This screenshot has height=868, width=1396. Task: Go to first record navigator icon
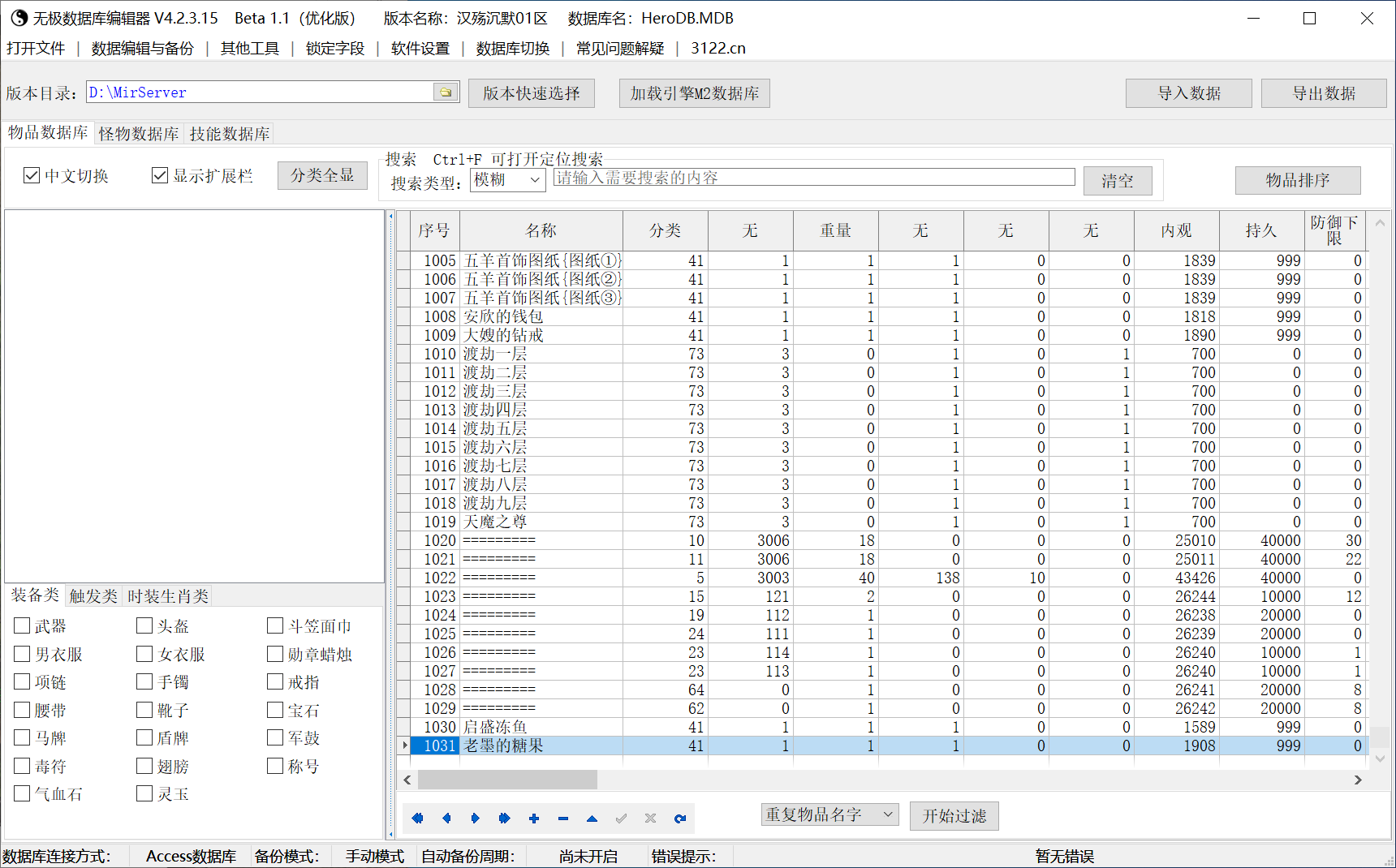pos(417,819)
